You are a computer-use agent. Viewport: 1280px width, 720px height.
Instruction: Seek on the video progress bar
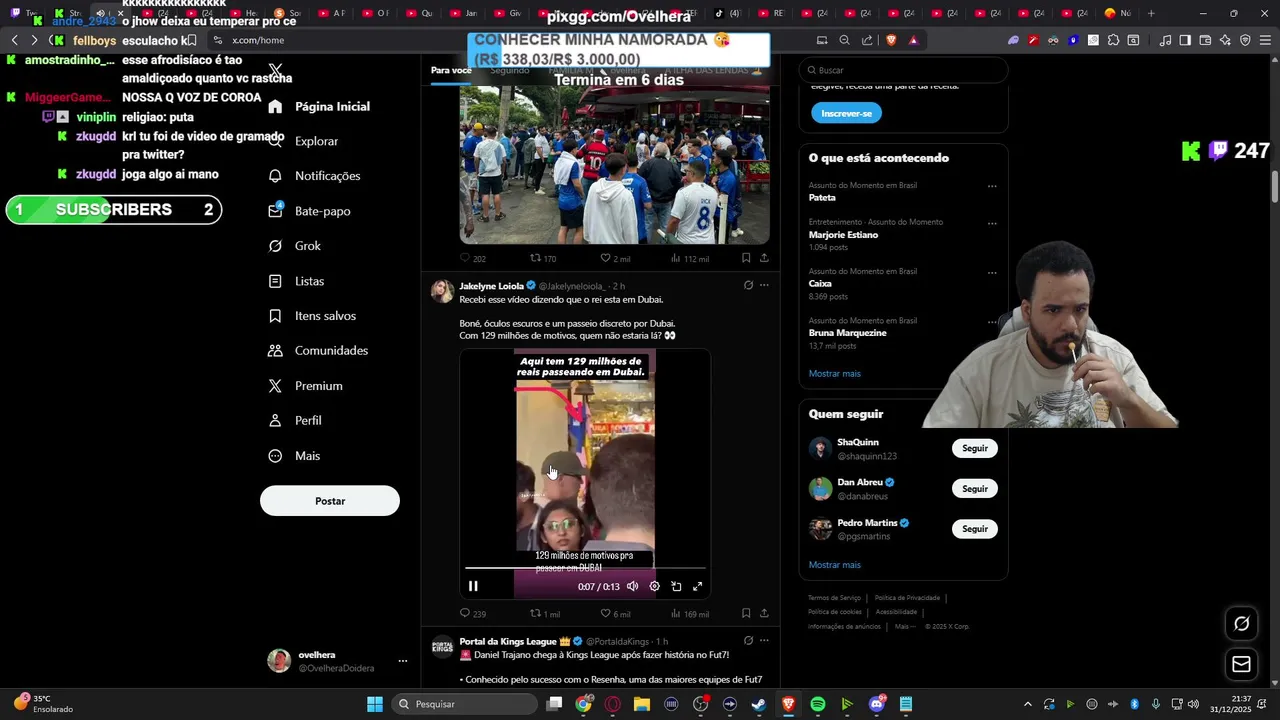pos(585,568)
